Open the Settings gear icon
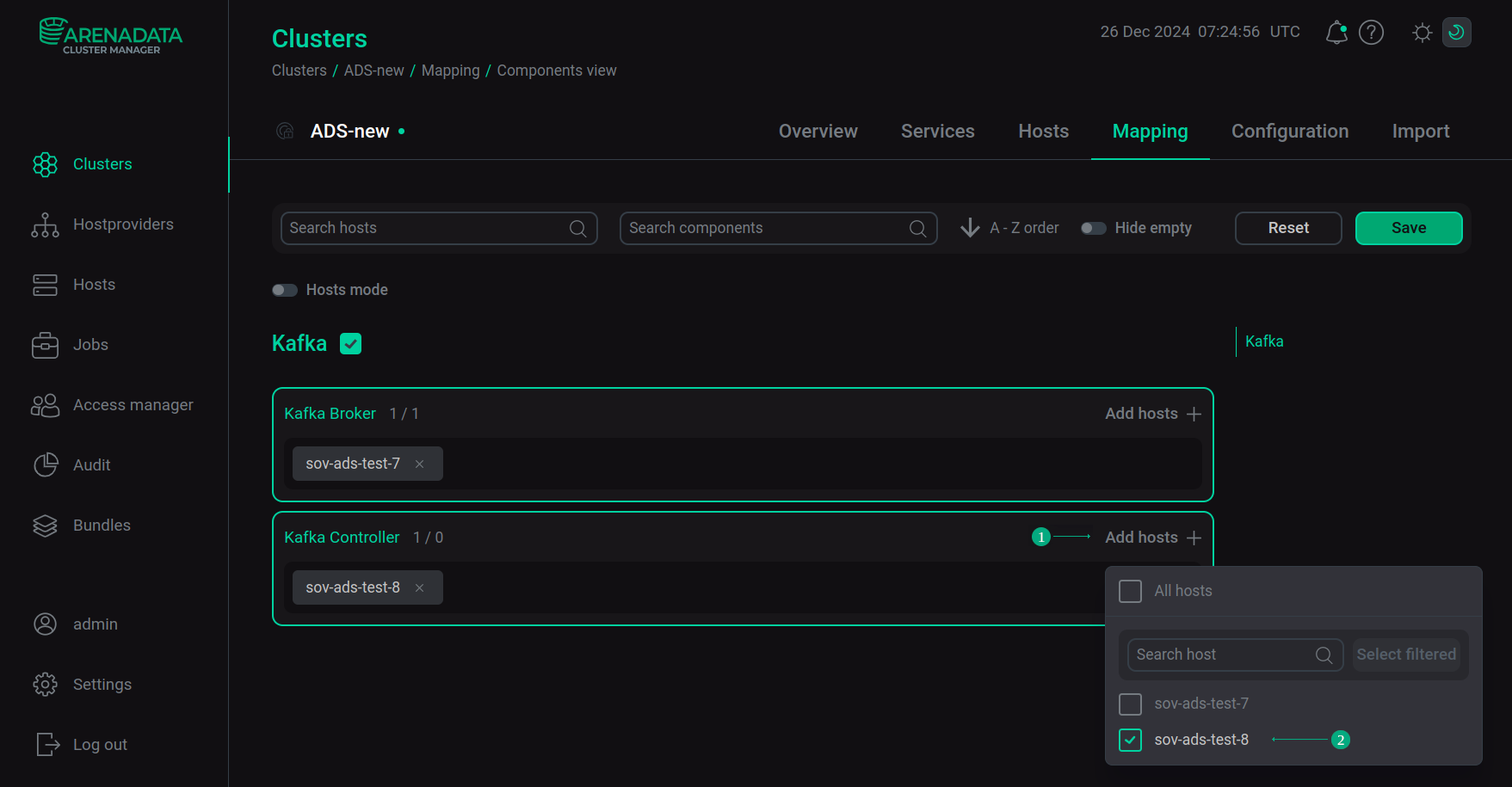The image size is (1512, 787). (x=45, y=685)
